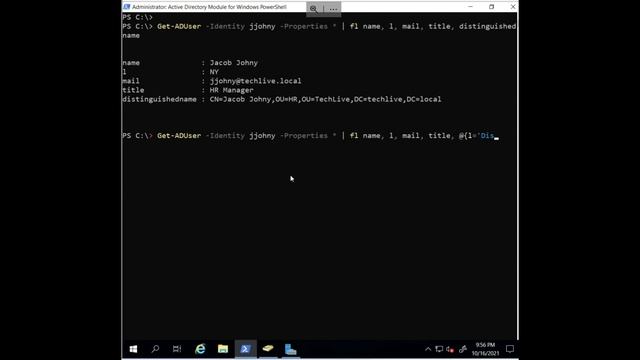Click the 'Jacob Johny' name value
This screenshot has width=640, height=360.
[233, 63]
